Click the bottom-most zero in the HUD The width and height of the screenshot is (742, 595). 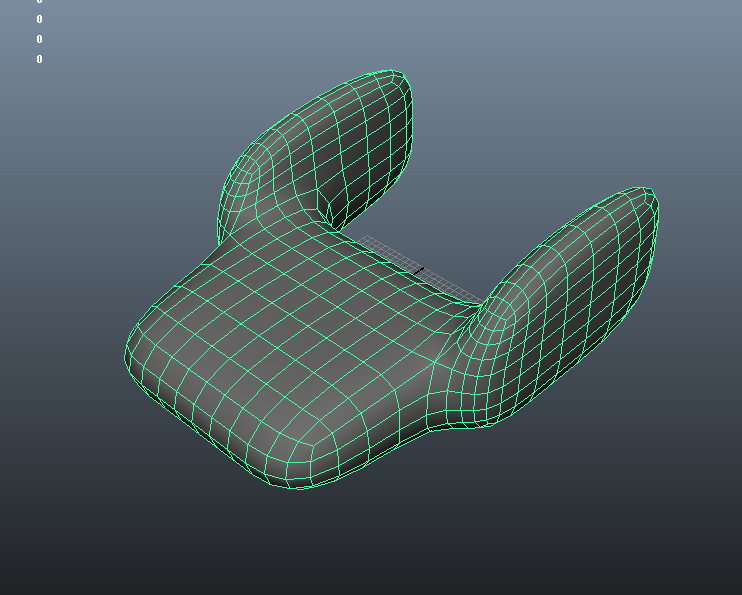point(40,59)
